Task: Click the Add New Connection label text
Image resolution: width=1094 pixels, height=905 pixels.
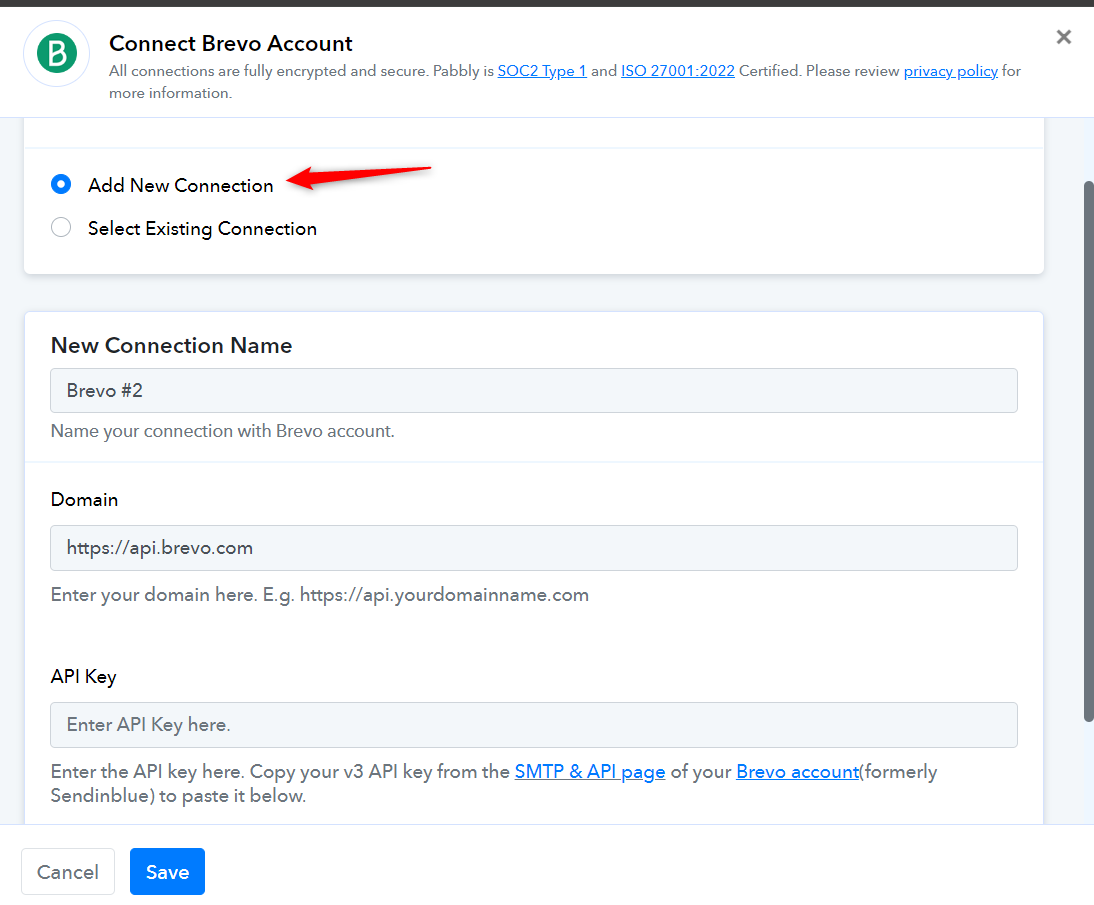Action: point(181,185)
